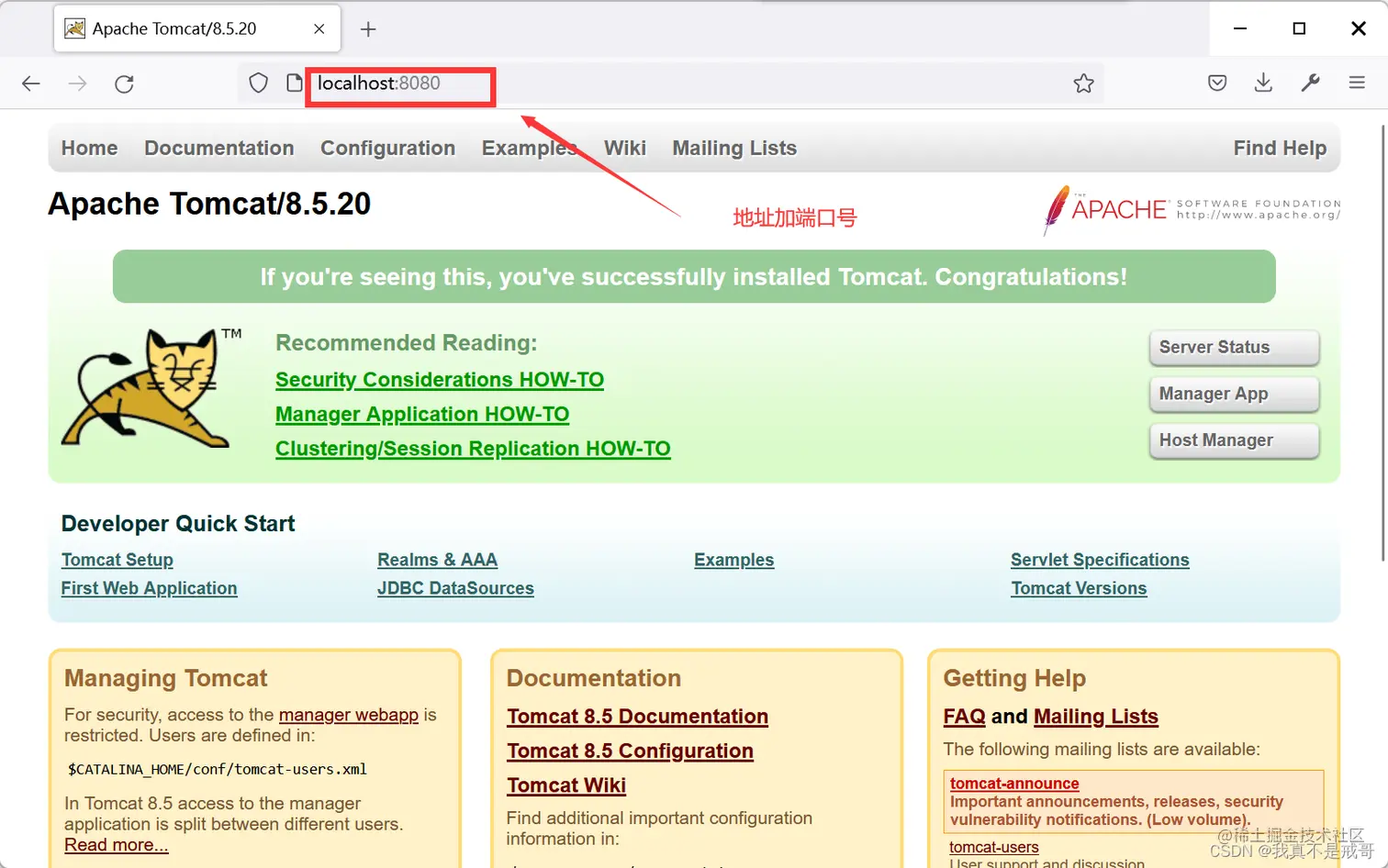Image resolution: width=1388 pixels, height=868 pixels.
Task: Open the Tomcat Versions link
Action: [x=1079, y=588]
